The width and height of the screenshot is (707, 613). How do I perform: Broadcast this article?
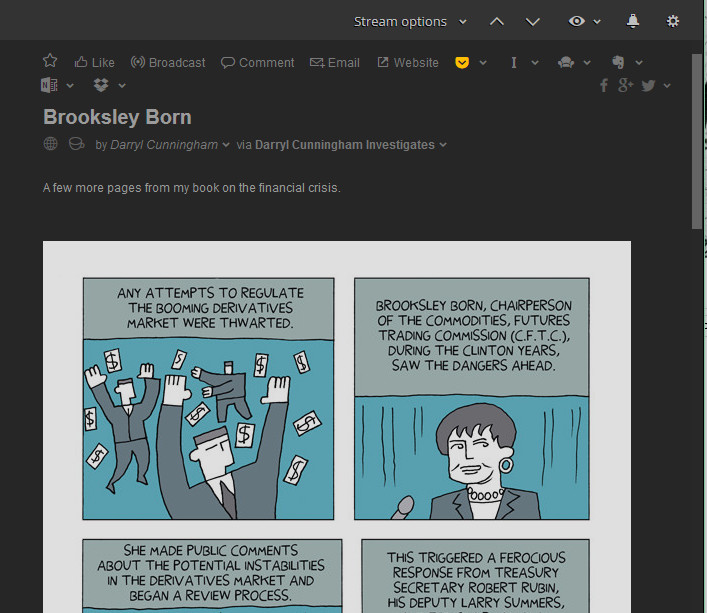click(x=168, y=63)
